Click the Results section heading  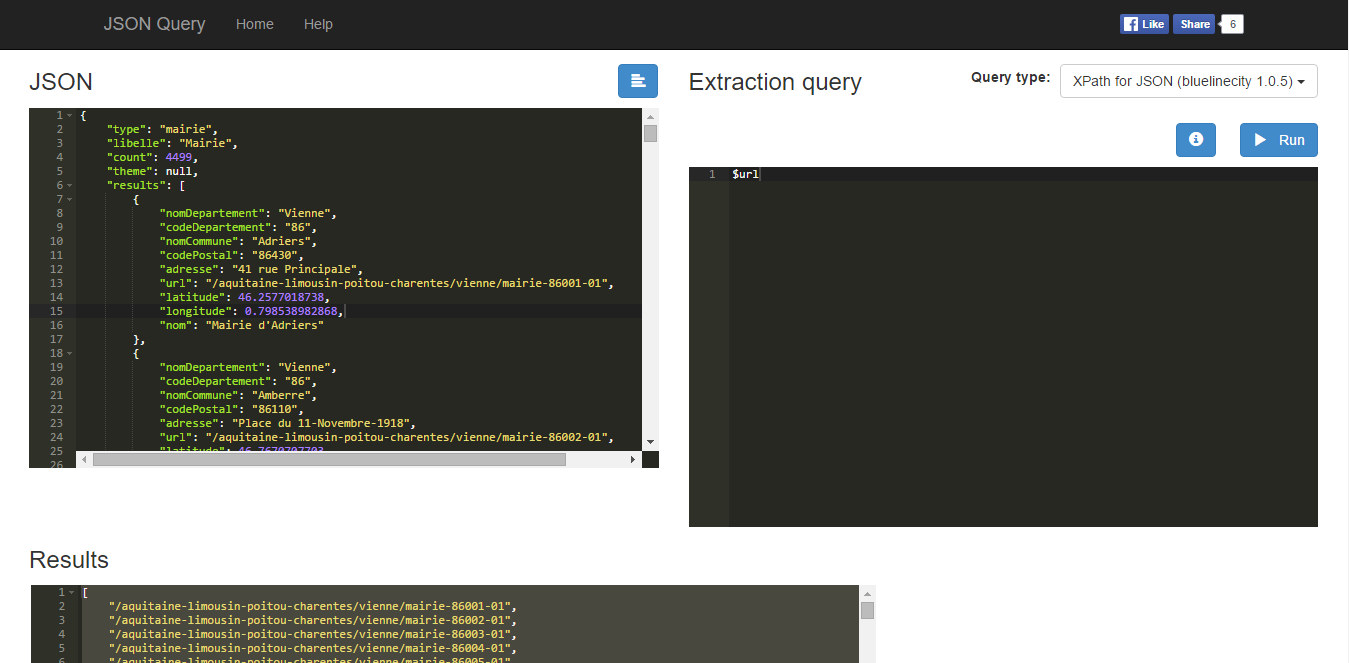(69, 559)
